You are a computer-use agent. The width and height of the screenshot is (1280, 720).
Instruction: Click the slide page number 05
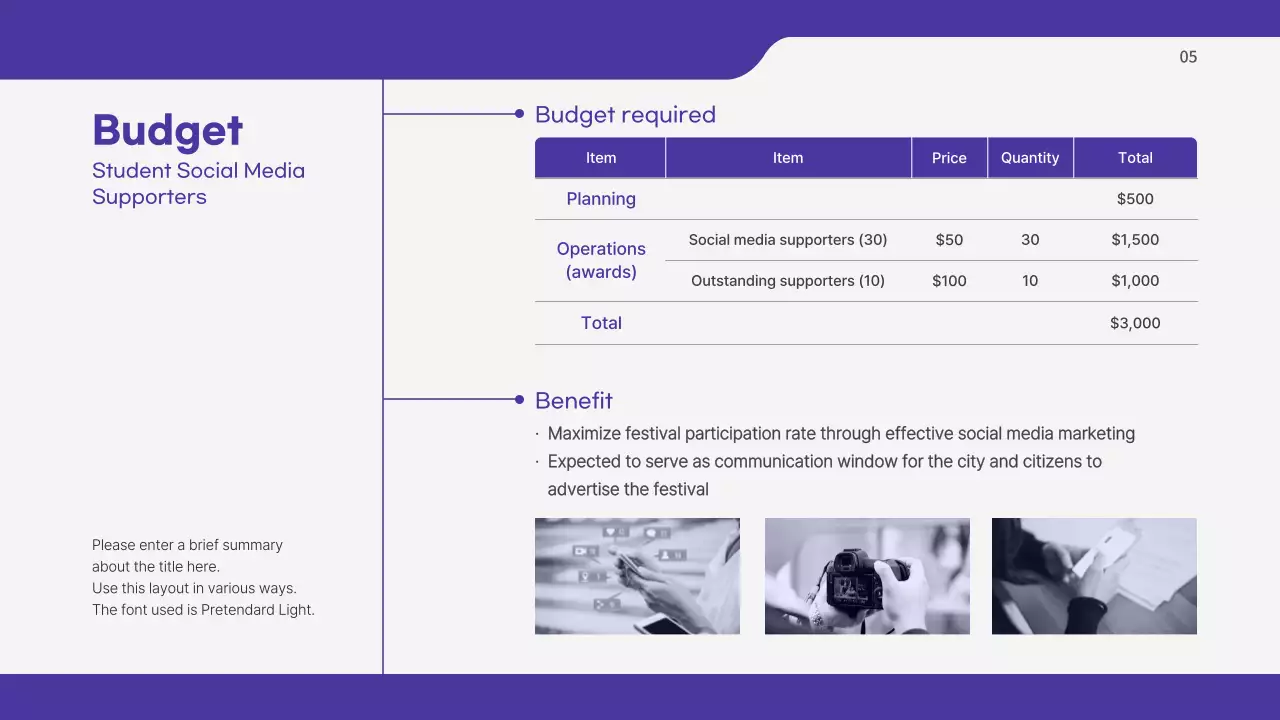click(x=1188, y=57)
